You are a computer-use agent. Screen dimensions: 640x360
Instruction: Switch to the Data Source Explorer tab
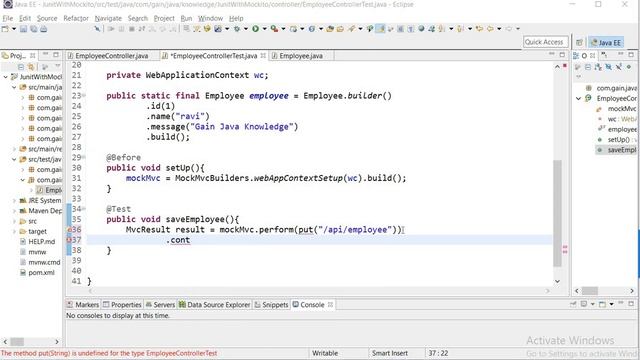(x=215, y=305)
